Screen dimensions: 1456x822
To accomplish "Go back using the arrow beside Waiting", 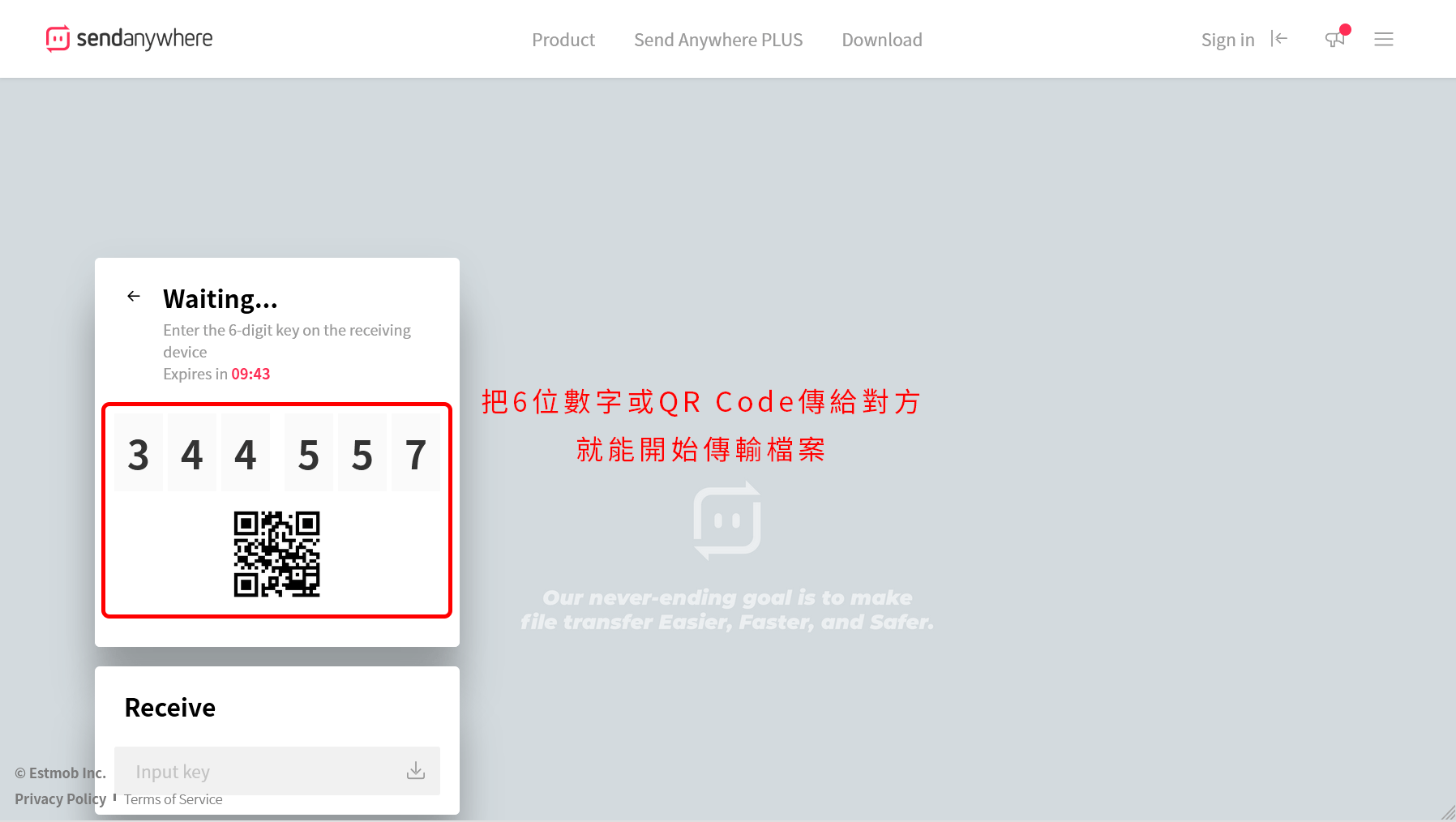I will [134, 297].
